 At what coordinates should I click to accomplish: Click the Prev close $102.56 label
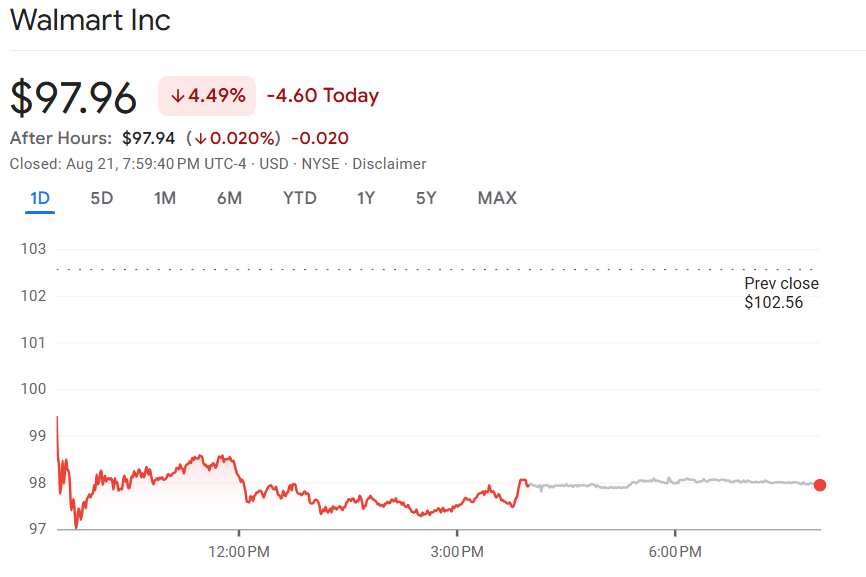pyautogui.click(x=781, y=293)
